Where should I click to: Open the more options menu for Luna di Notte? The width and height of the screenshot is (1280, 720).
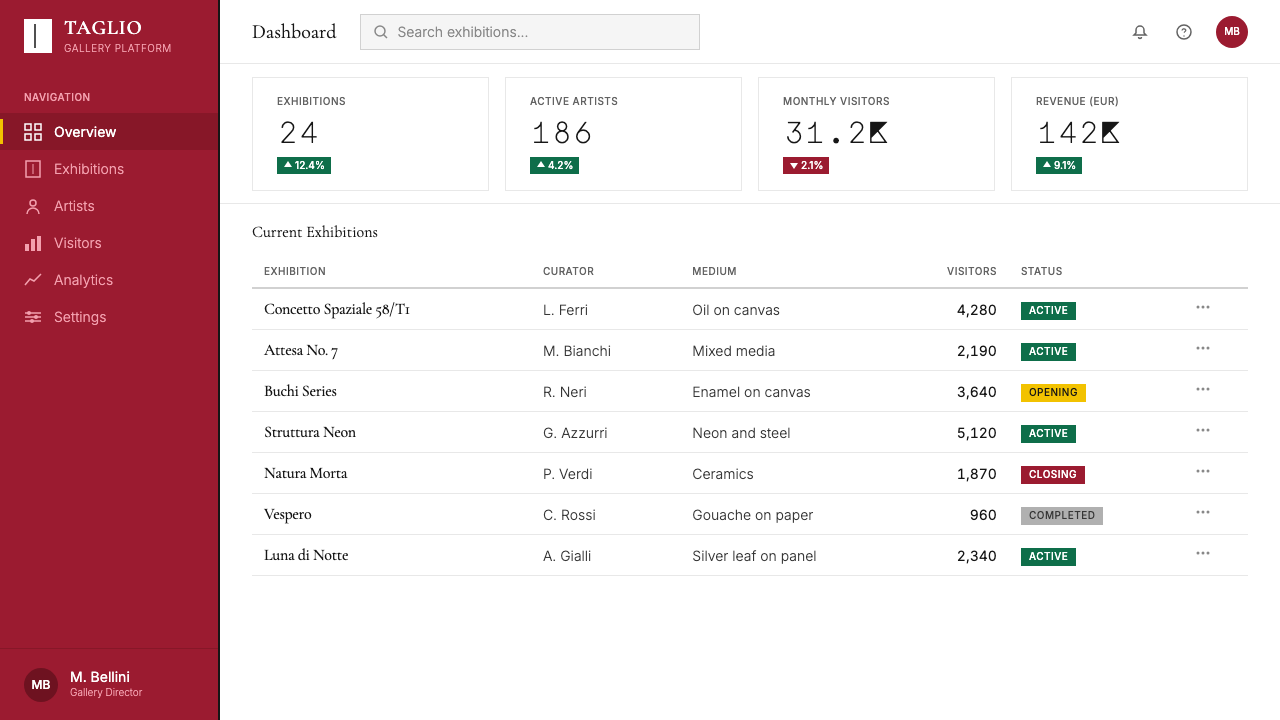(1203, 554)
